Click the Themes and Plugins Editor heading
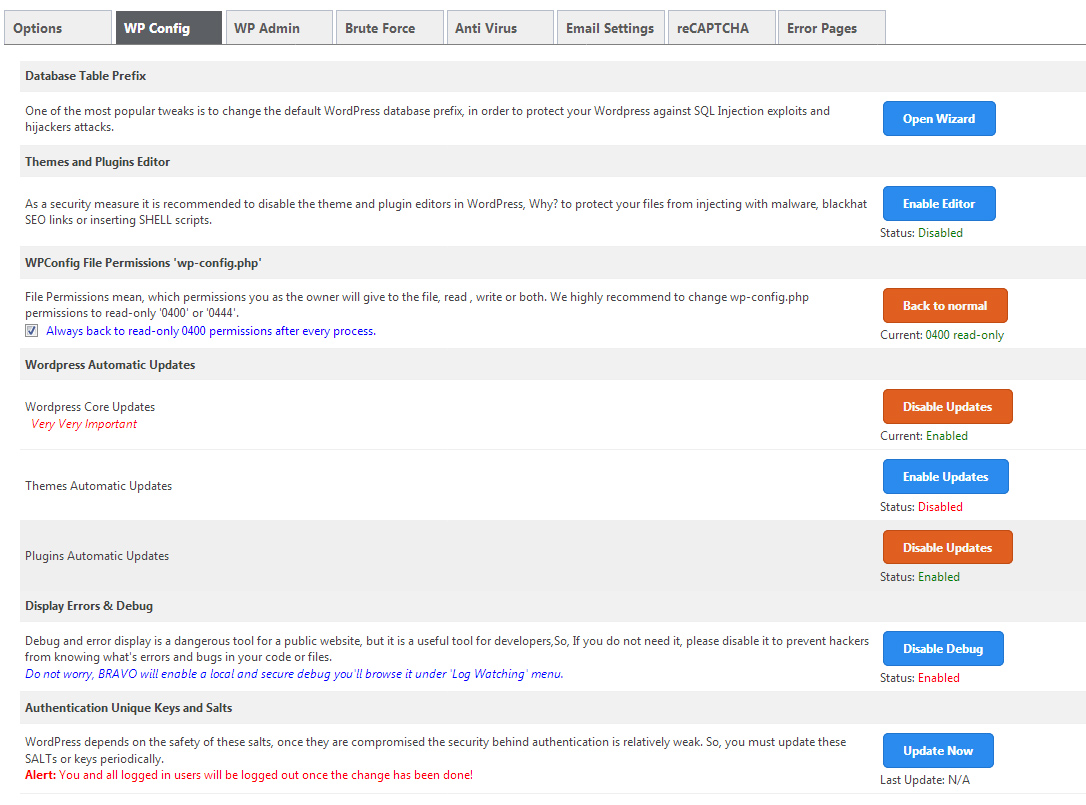 click(98, 161)
